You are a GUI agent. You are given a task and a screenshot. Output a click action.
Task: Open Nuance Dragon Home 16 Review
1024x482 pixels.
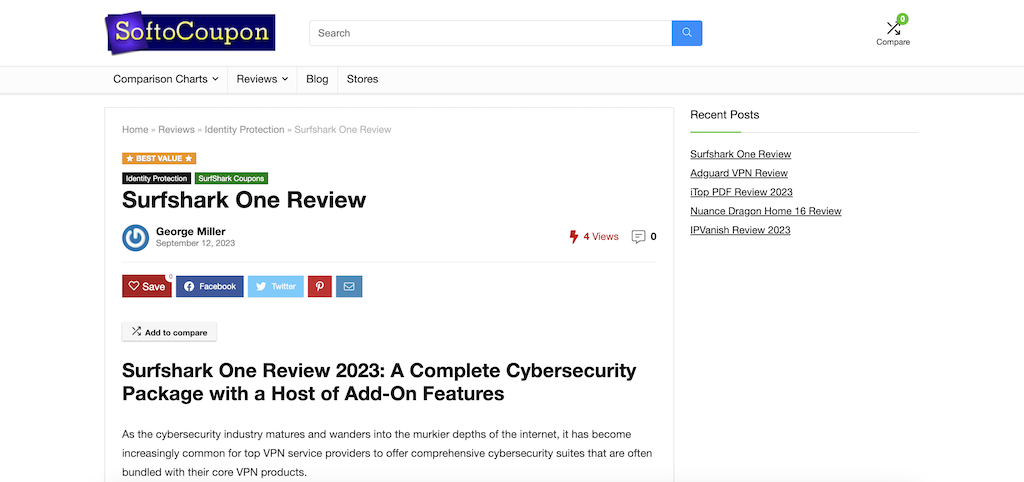pos(766,211)
